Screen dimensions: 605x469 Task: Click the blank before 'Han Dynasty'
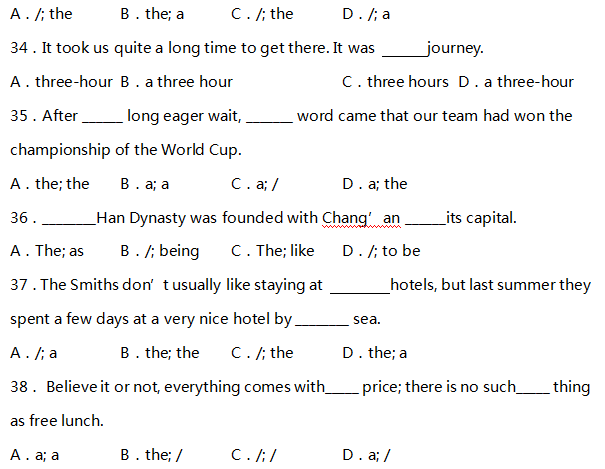point(70,219)
